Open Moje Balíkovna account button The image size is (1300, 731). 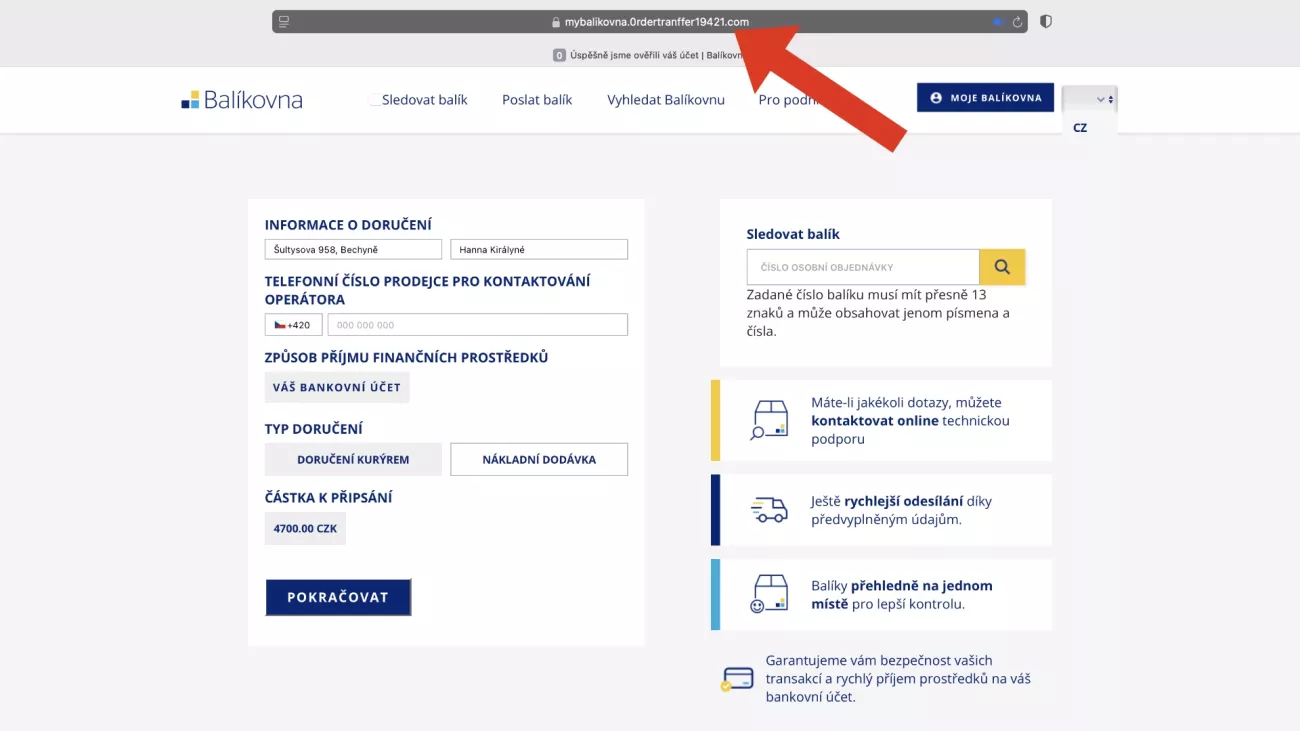coord(985,98)
